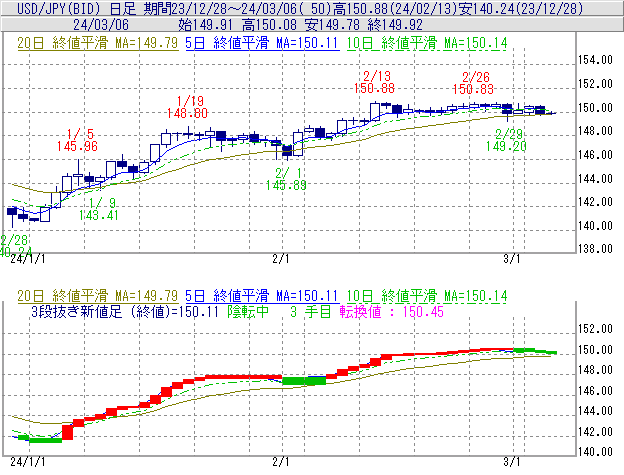Click the 2/1 date label under upper chart
624x475 pixels.
point(281,259)
